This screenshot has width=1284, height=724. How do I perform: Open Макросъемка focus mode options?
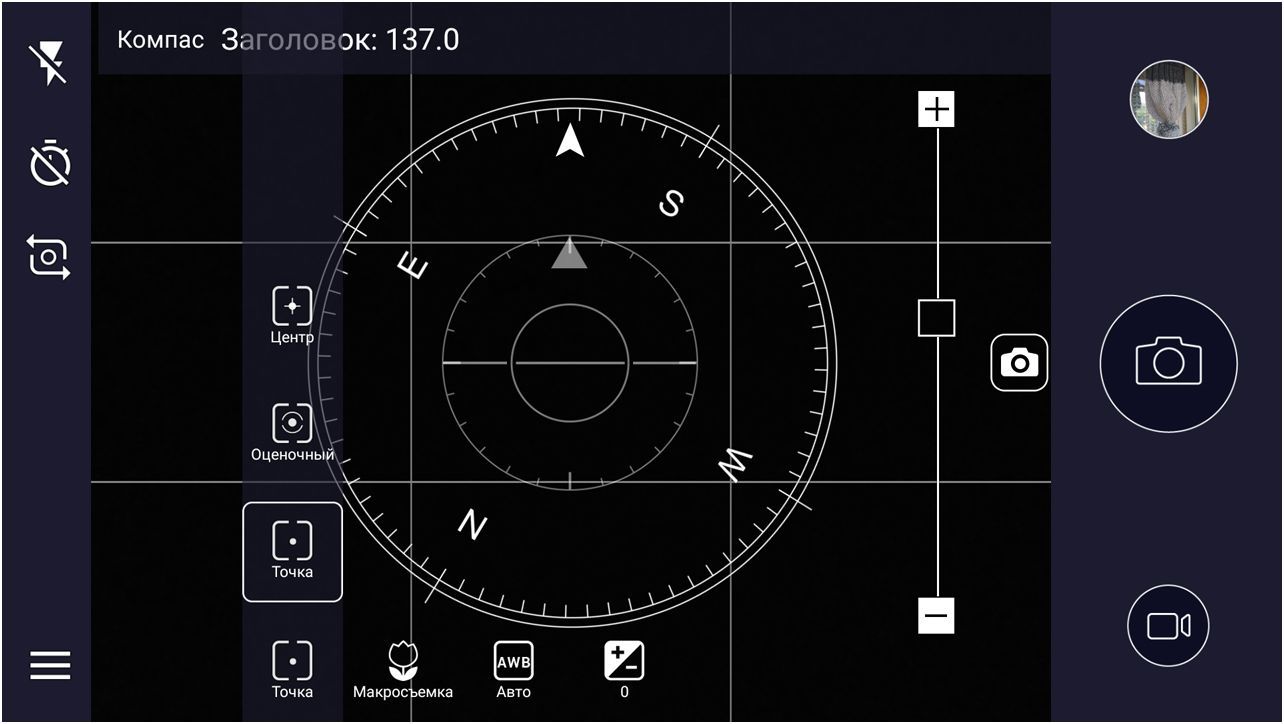(x=403, y=669)
